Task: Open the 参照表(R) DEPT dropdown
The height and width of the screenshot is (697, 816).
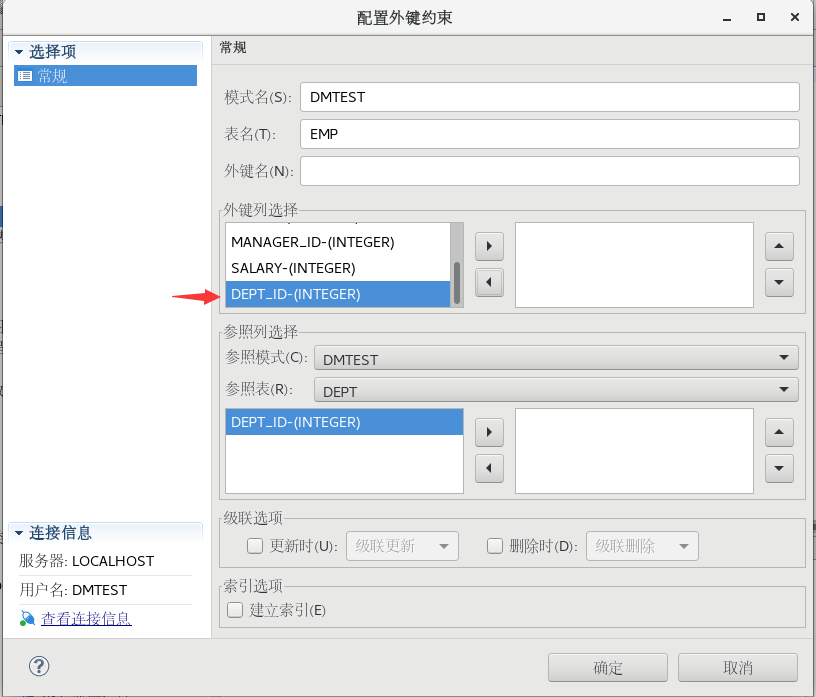Action: (556, 390)
